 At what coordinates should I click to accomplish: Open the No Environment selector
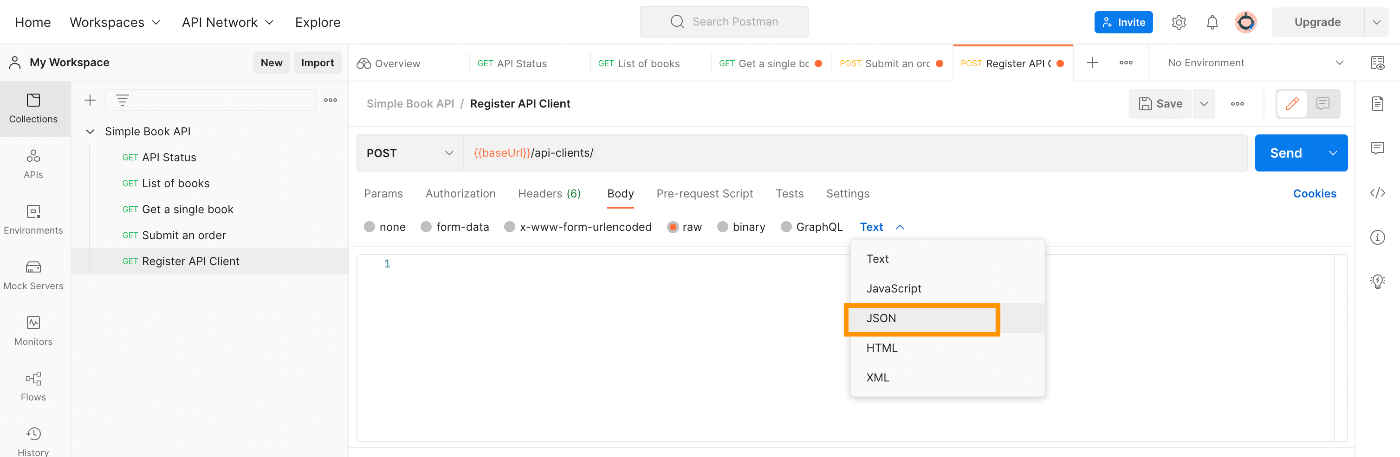pos(1256,62)
